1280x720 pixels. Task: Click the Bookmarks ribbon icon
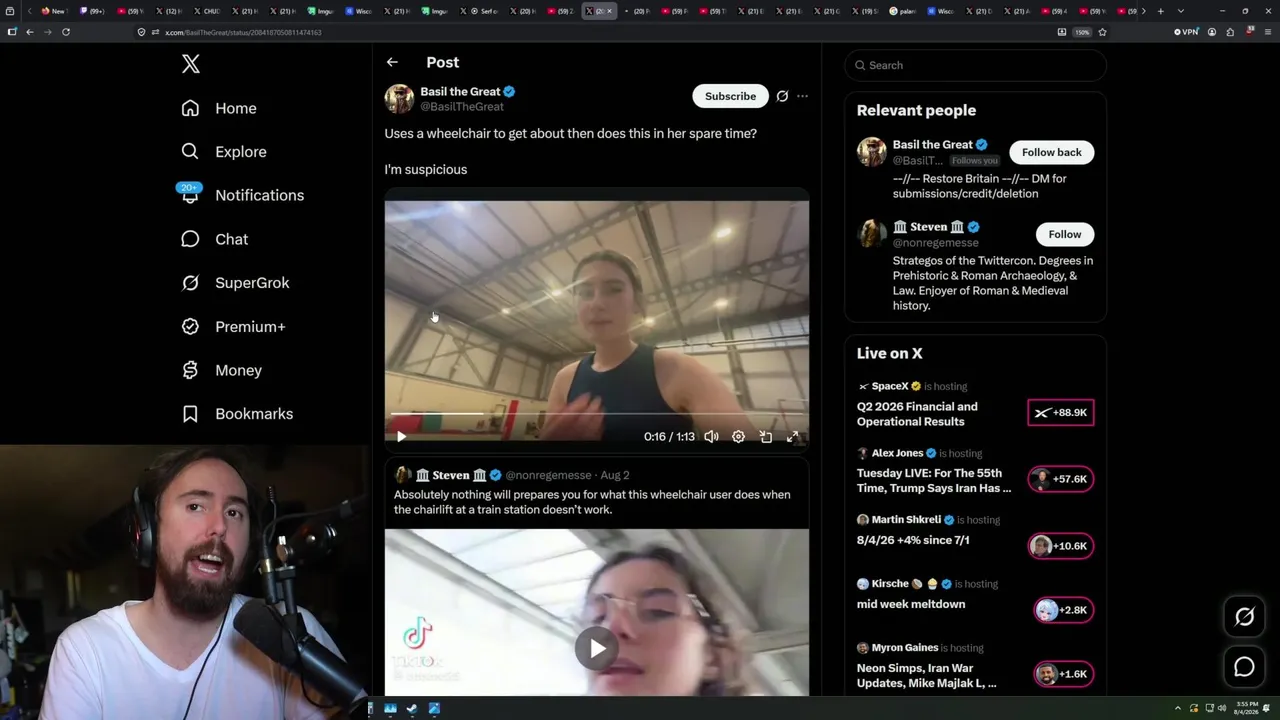click(x=190, y=414)
